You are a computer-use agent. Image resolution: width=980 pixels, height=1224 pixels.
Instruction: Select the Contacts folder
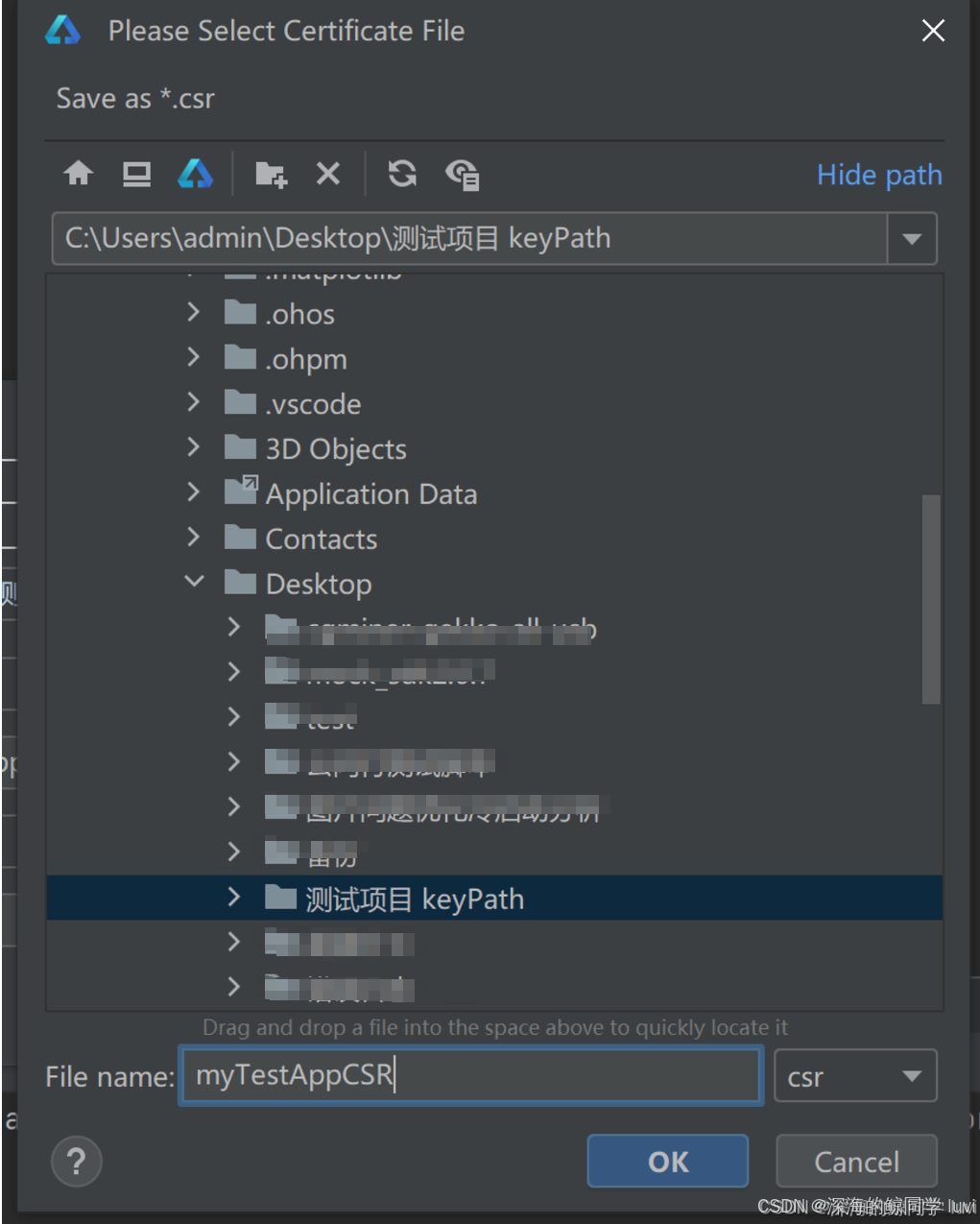tap(322, 539)
